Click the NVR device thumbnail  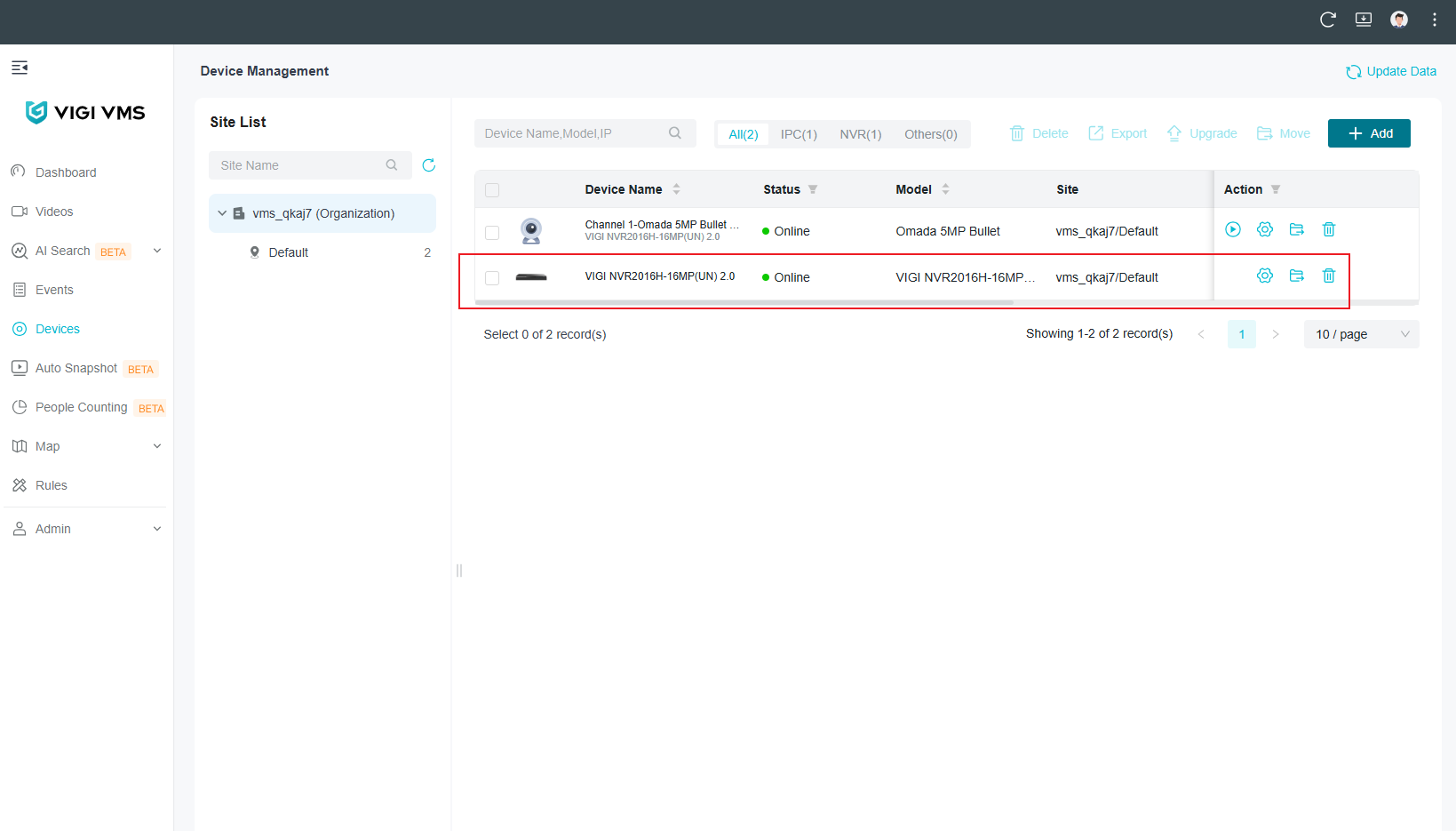point(531,277)
